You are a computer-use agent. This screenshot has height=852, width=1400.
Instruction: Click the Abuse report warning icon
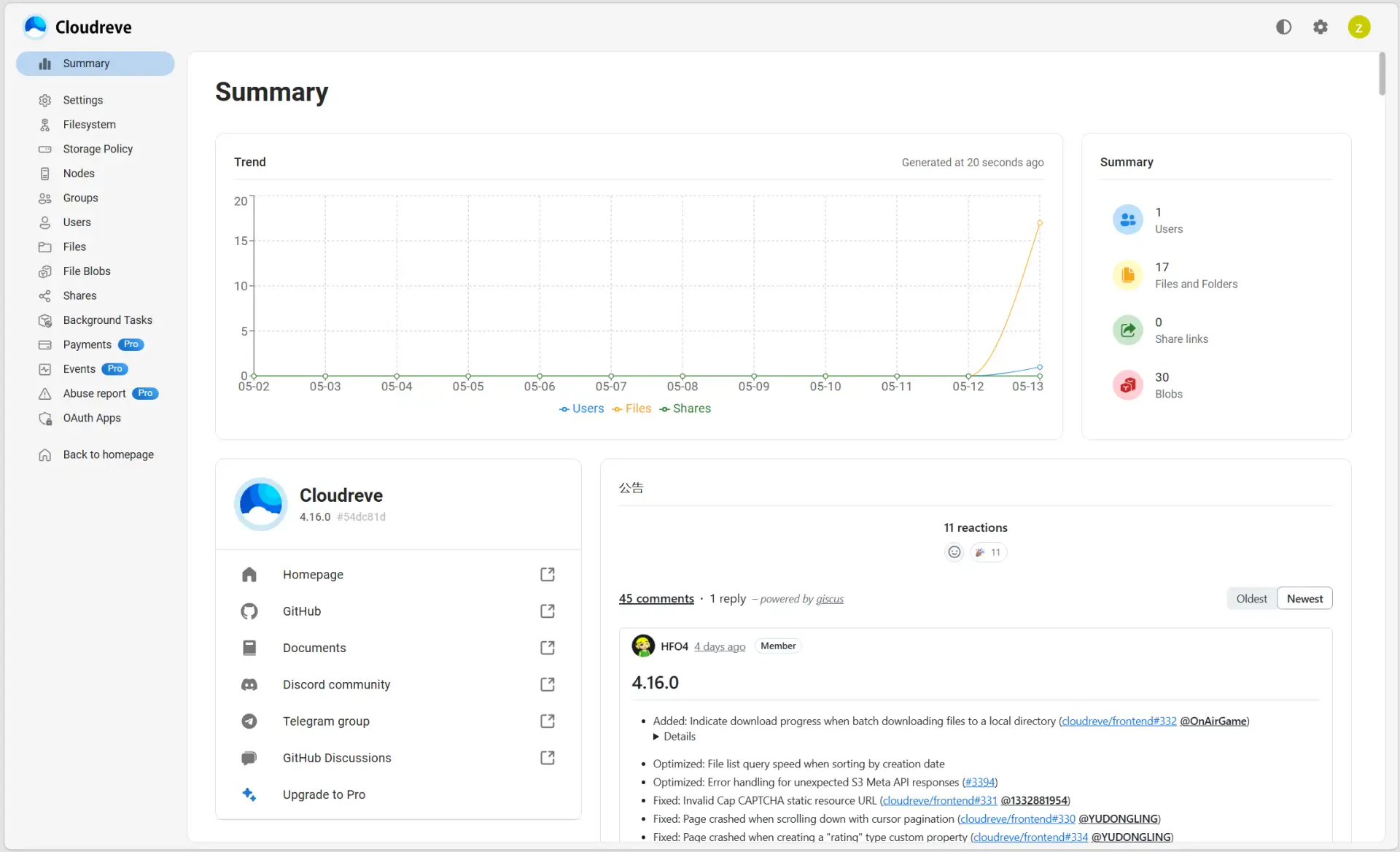tap(45, 394)
